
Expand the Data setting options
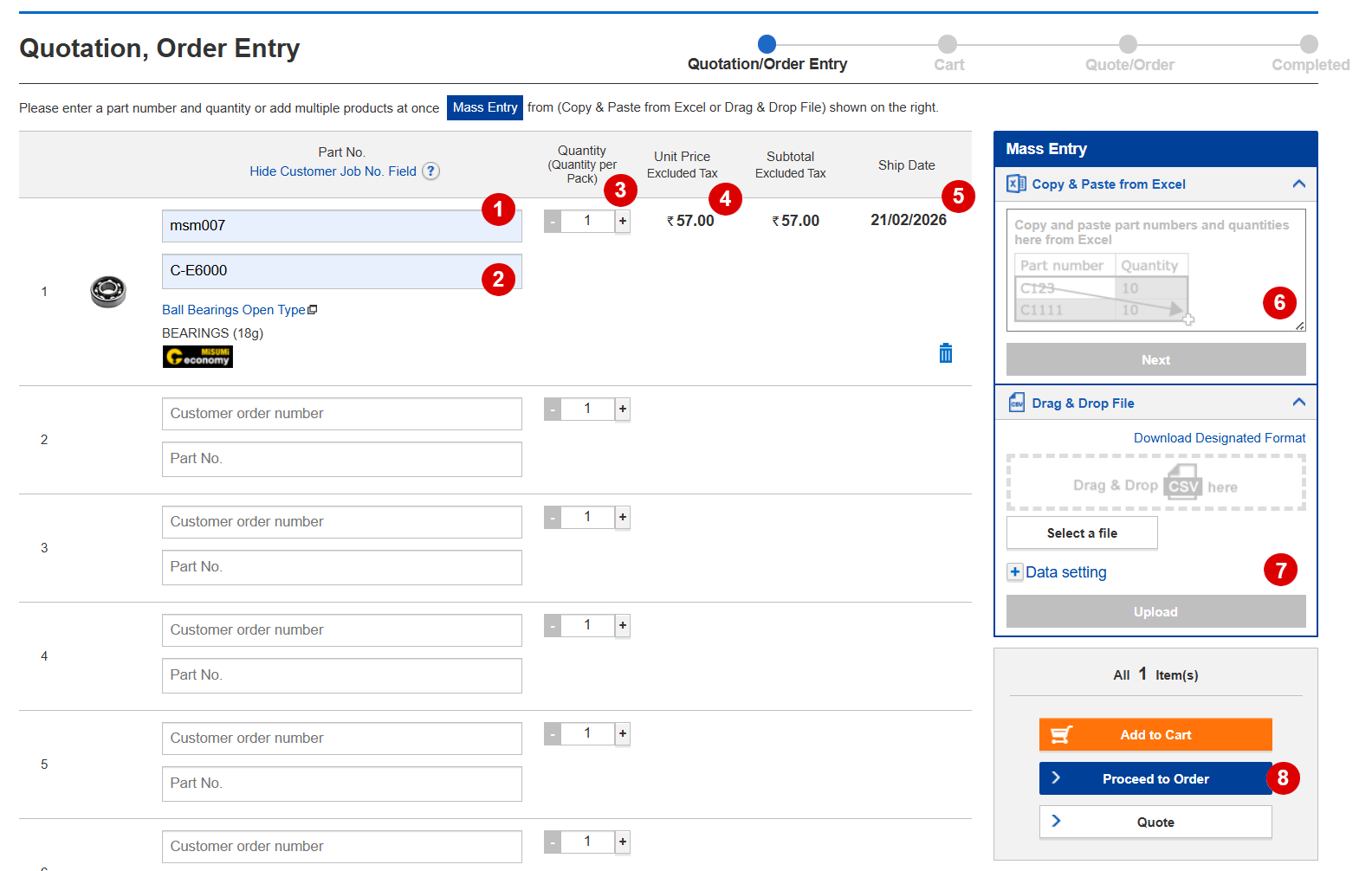(1015, 572)
